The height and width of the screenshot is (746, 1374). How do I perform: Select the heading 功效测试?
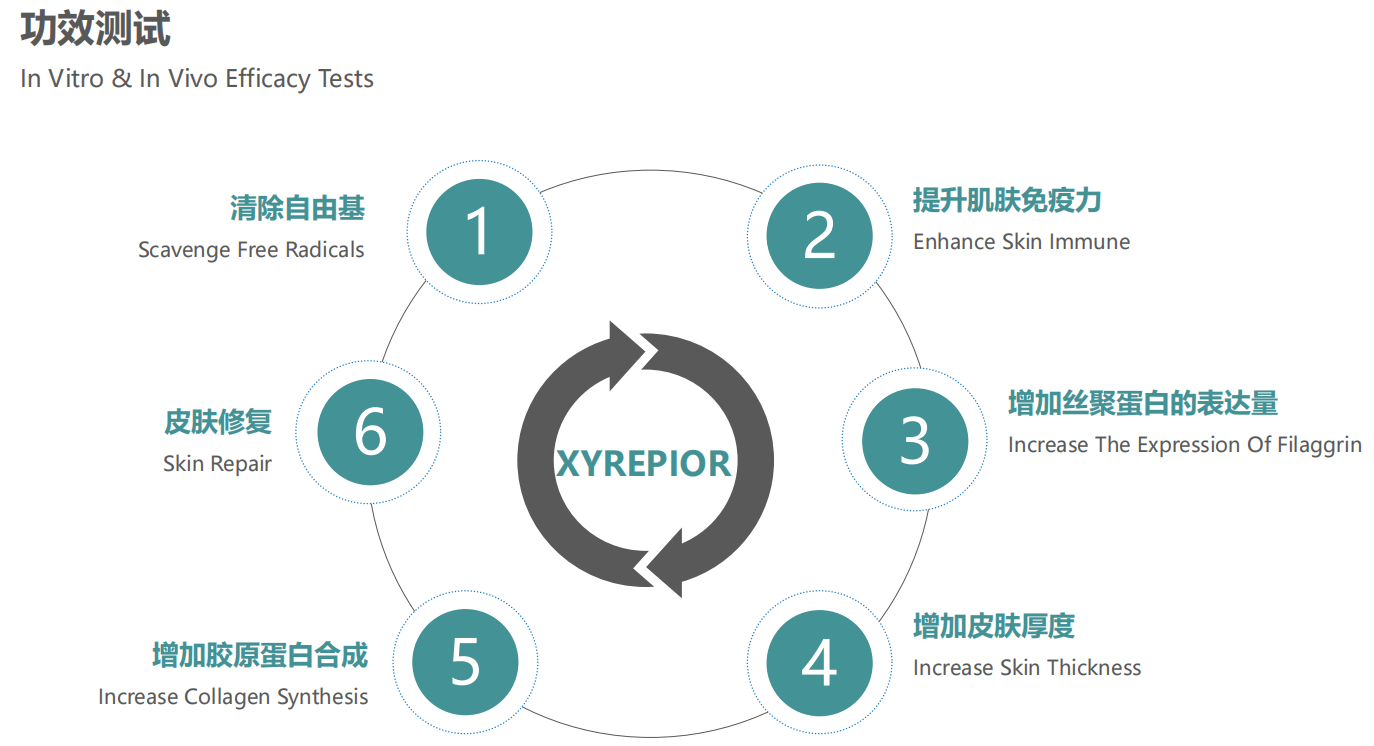(95, 28)
